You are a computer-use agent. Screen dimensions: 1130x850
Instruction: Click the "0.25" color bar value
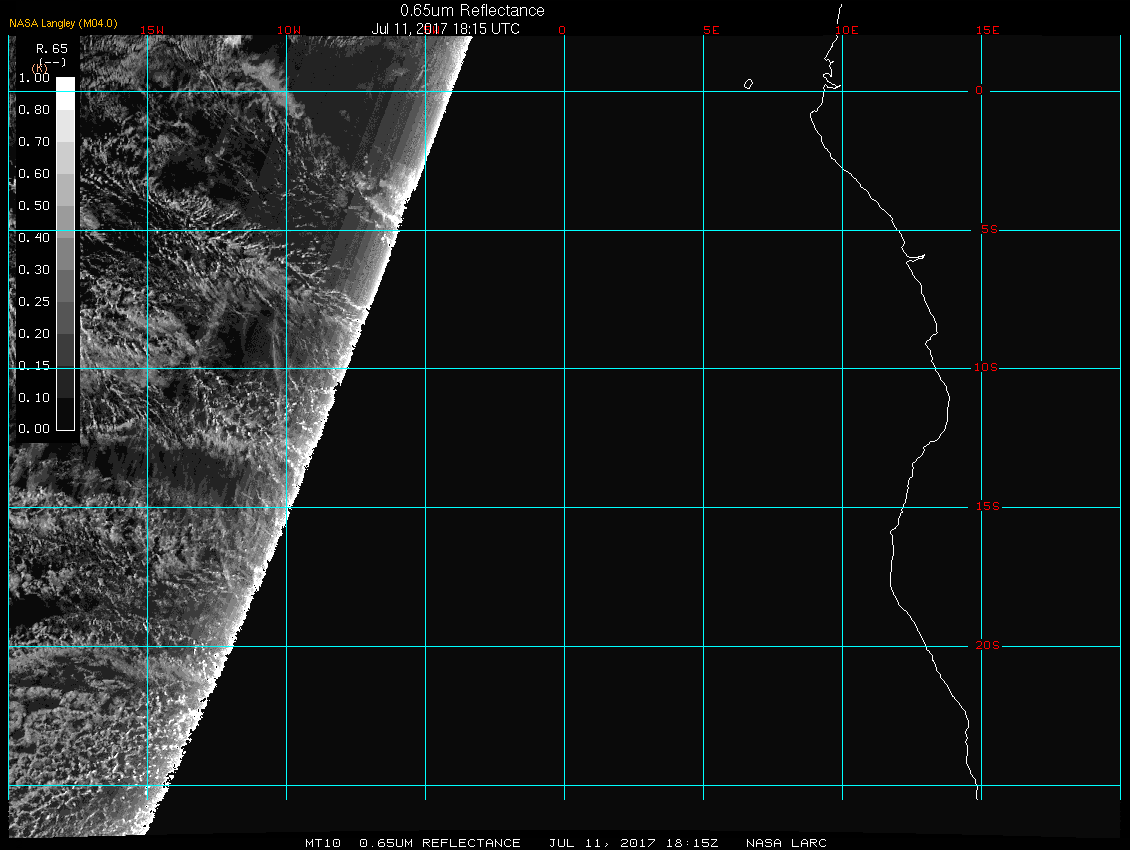coord(34,301)
